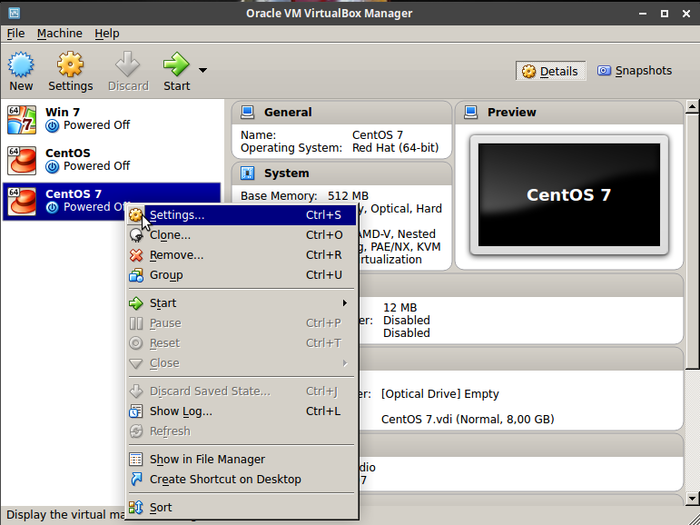This screenshot has height=525, width=700.
Task: Select the CentOS virtual machine
Action: coord(112,160)
